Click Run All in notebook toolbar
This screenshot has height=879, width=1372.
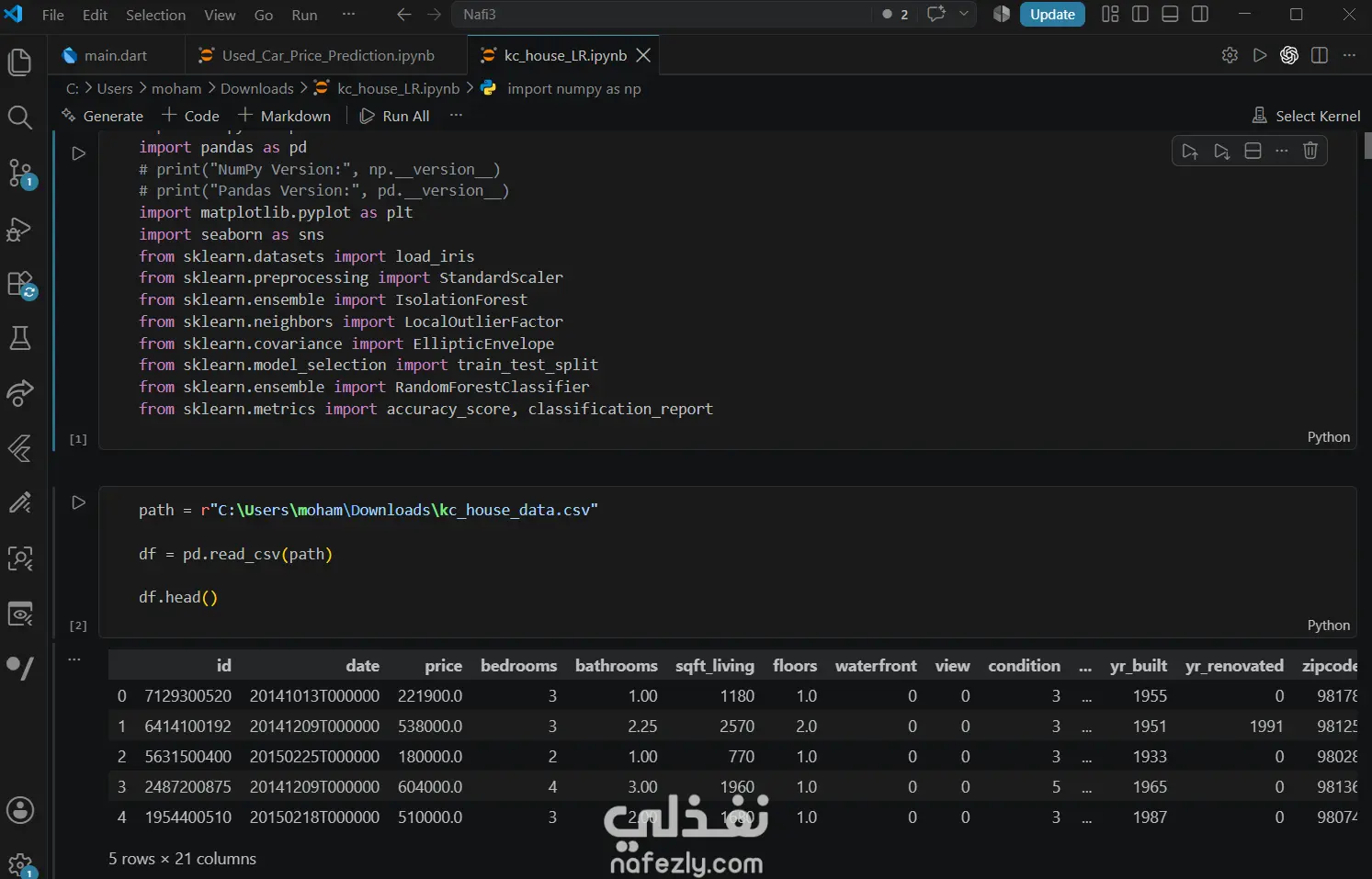395,116
